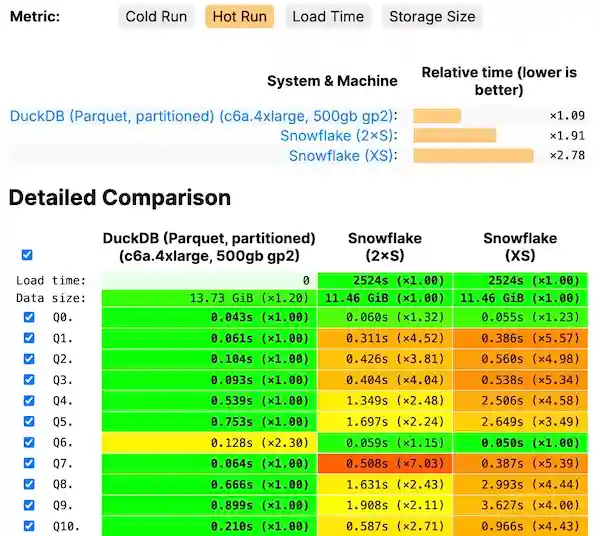
Task: Click the 3.627s (×4.00) Q9 cell
Action: click(520, 505)
